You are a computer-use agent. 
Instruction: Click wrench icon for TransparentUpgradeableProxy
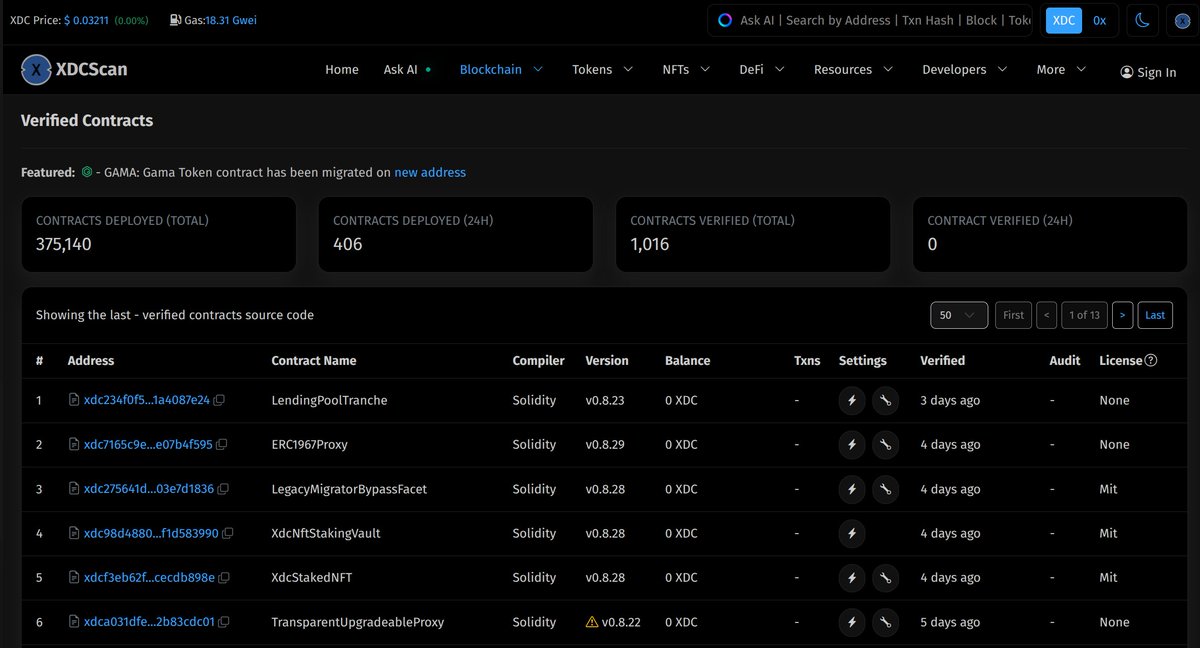(x=885, y=622)
